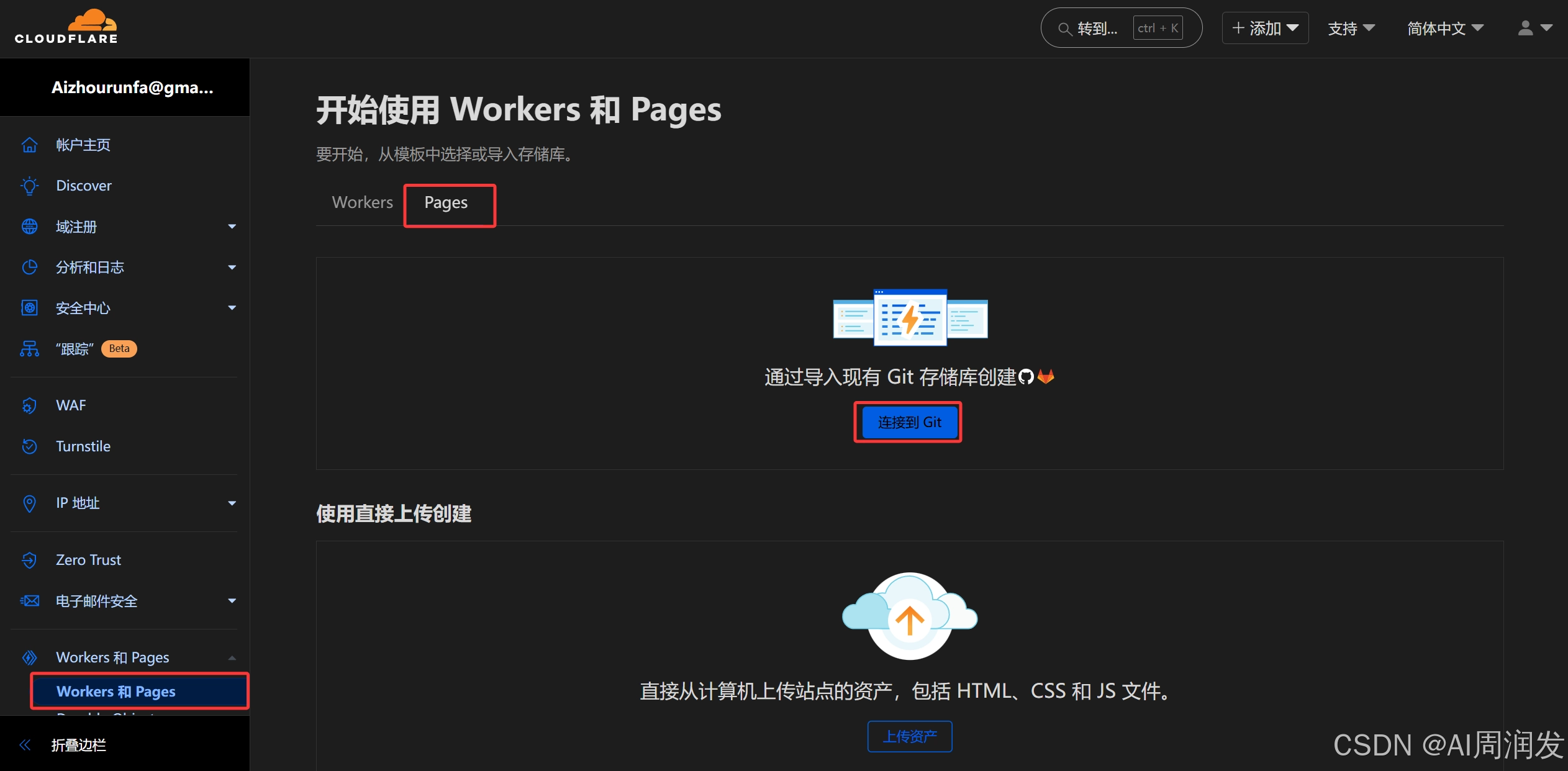Open the 简体中文 language dropdown
Image resolution: width=1568 pixels, height=771 pixels.
point(1445,28)
